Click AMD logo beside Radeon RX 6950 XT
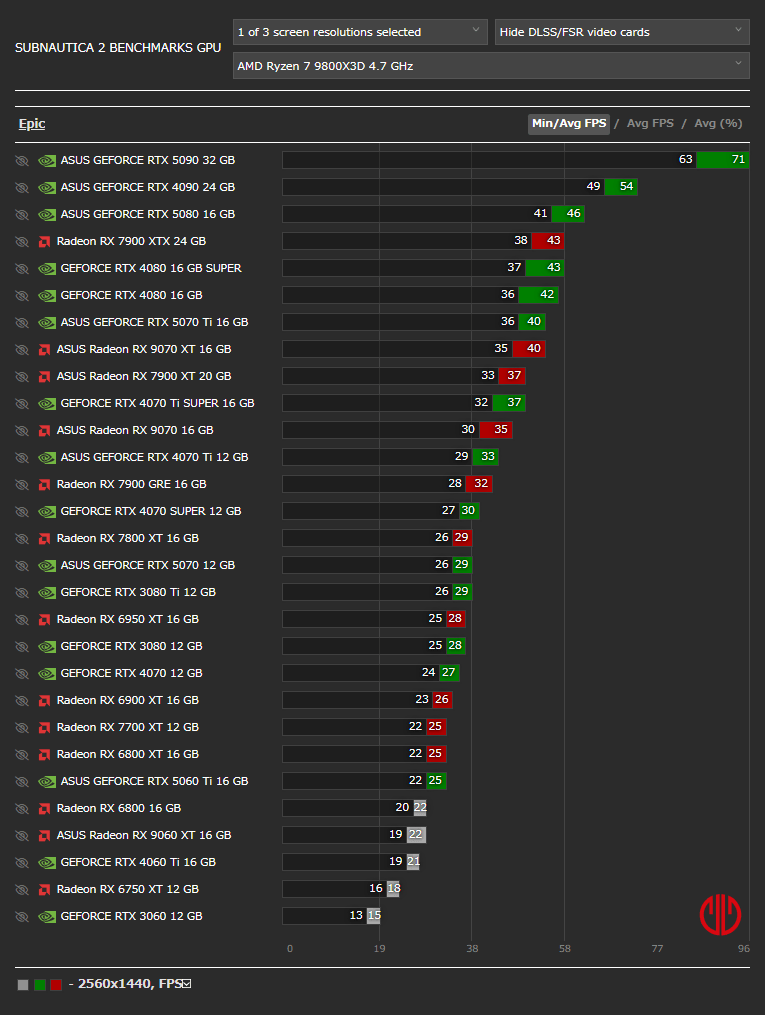Image resolution: width=765 pixels, height=1015 pixels. [x=44, y=619]
